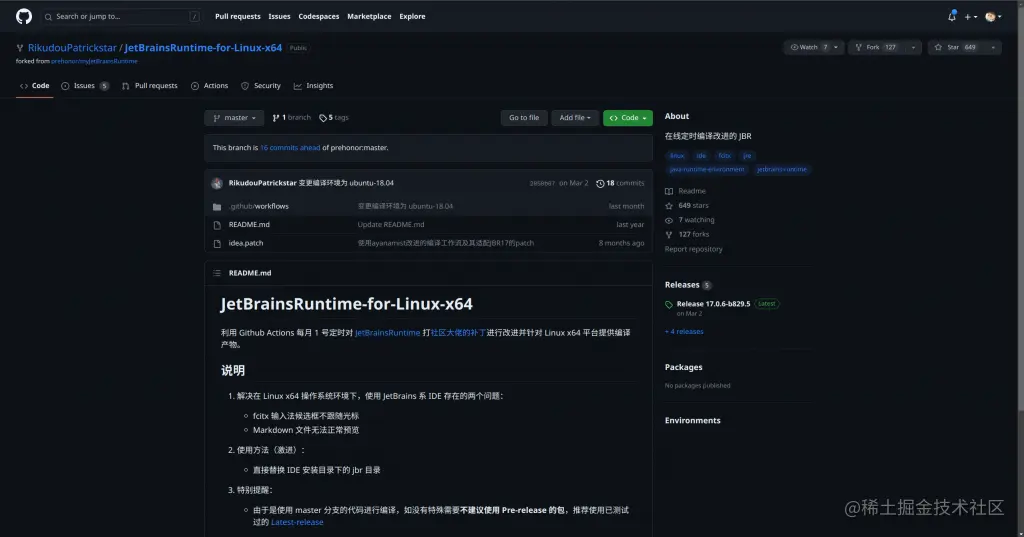Open JetBrainsRuntime link in README

click(387, 333)
